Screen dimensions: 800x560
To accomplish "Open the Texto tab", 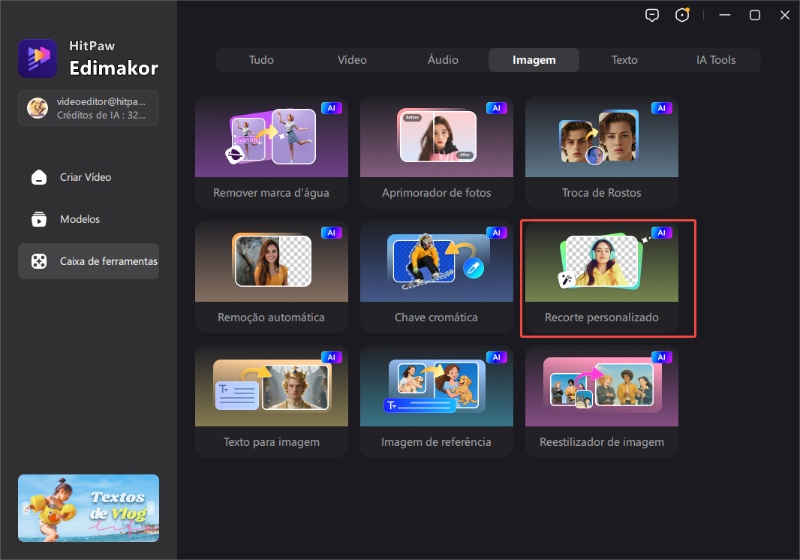I will pos(624,60).
